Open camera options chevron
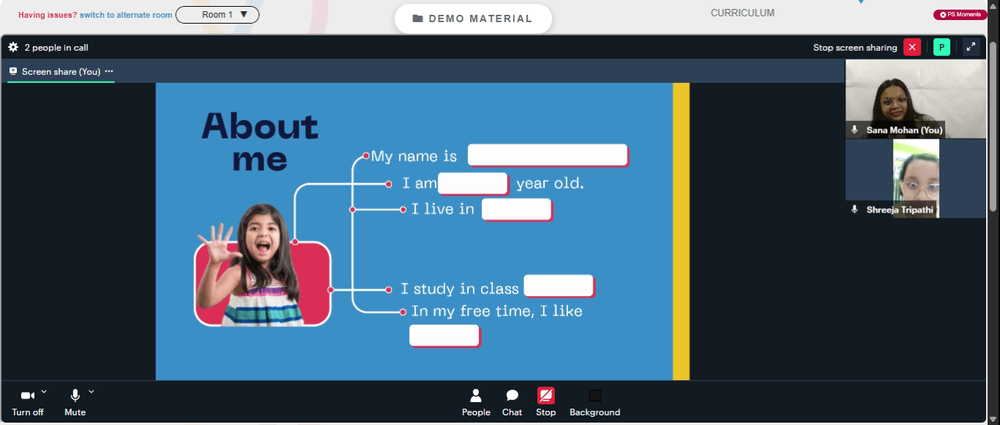The image size is (1000, 425). [44, 391]
